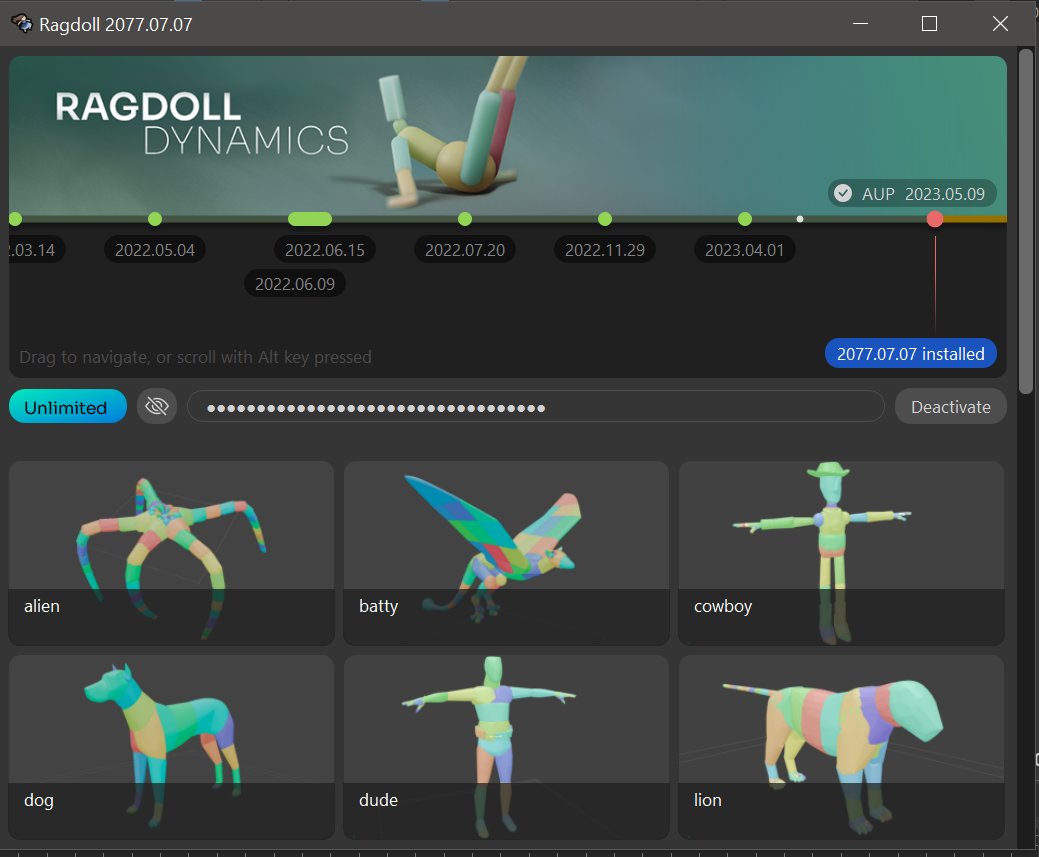Click the red installed version timeline marker
This screenshot has height=857, width=1039.
[935, 219]
